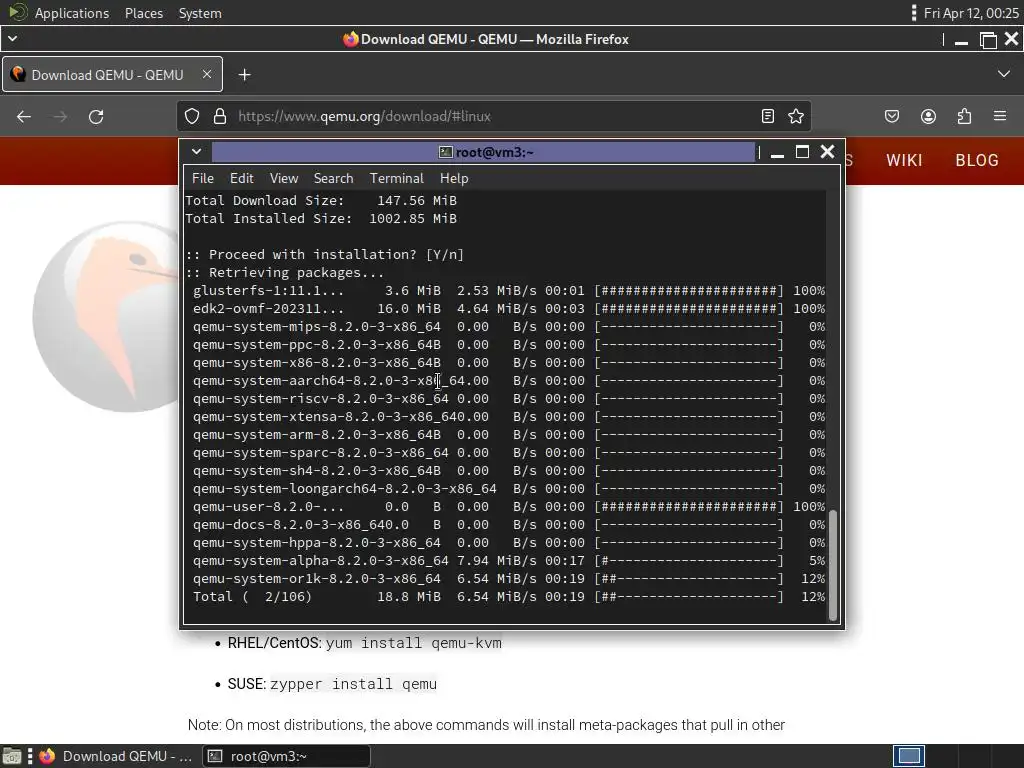Click the yum install qemu-kvm command

pos(413,643)
